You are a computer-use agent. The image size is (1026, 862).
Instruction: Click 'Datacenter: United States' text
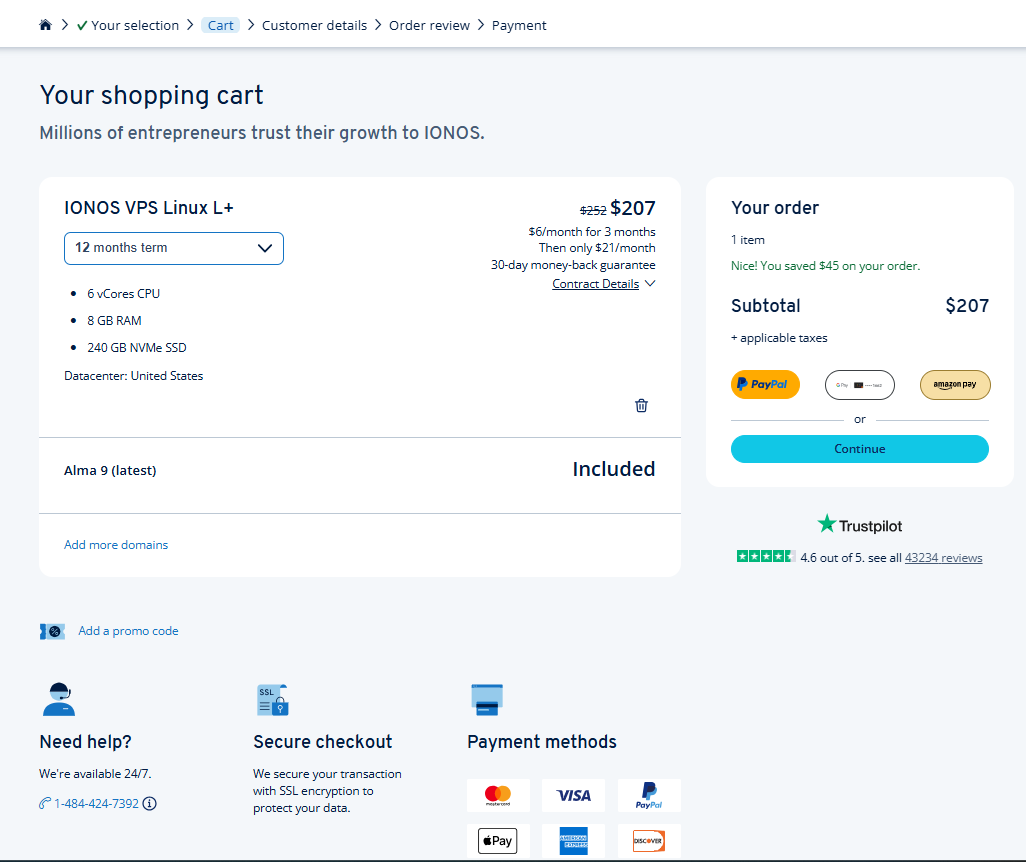point(133,376)
